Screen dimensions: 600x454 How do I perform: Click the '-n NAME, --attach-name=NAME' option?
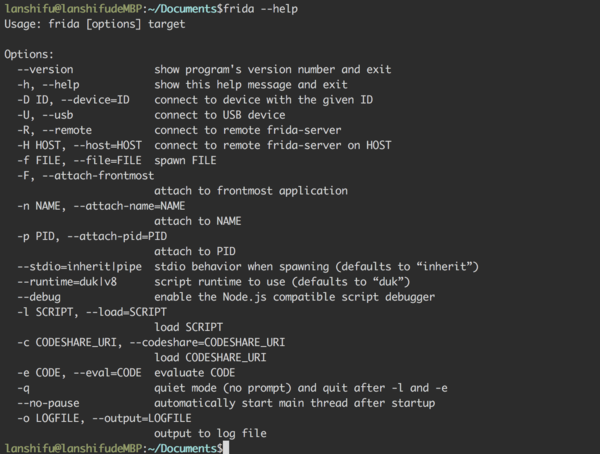click(101, 205)
